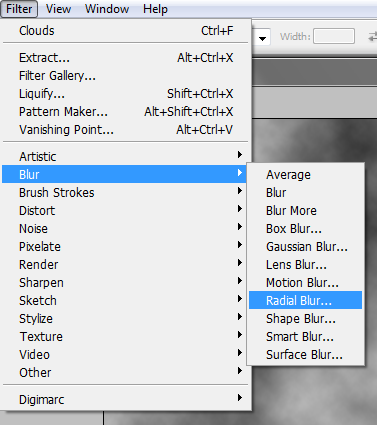
Task: Open Shape Blur... dialog
Action: coord(305,318)
